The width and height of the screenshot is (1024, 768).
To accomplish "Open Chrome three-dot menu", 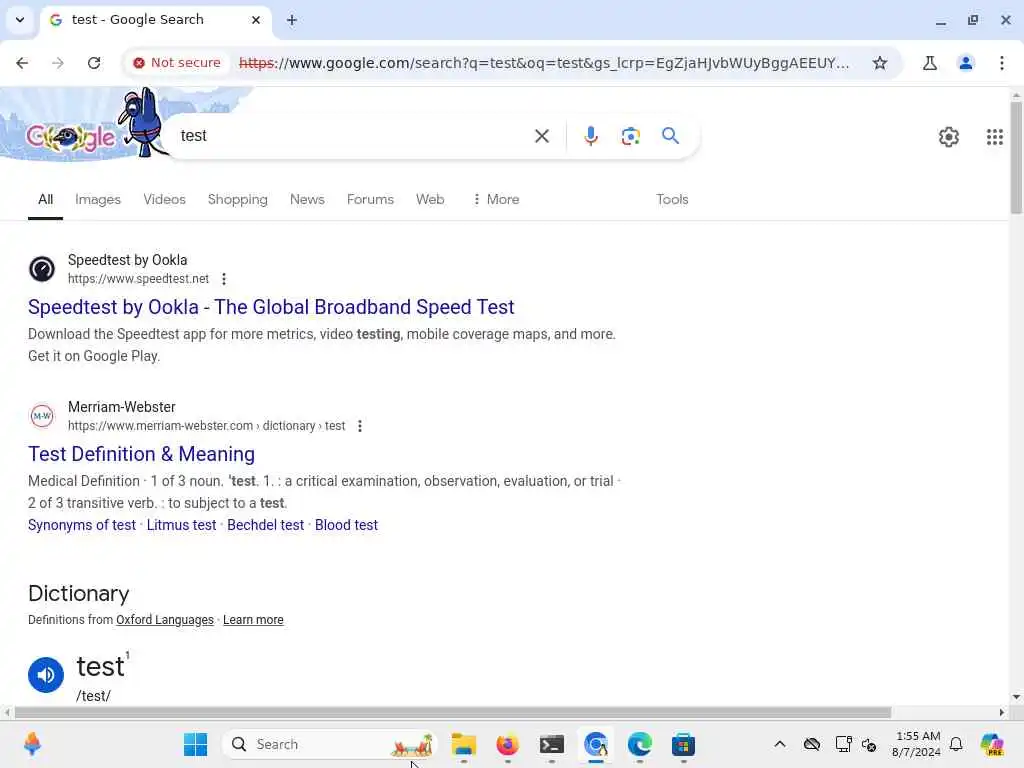I will [1001, 63].
